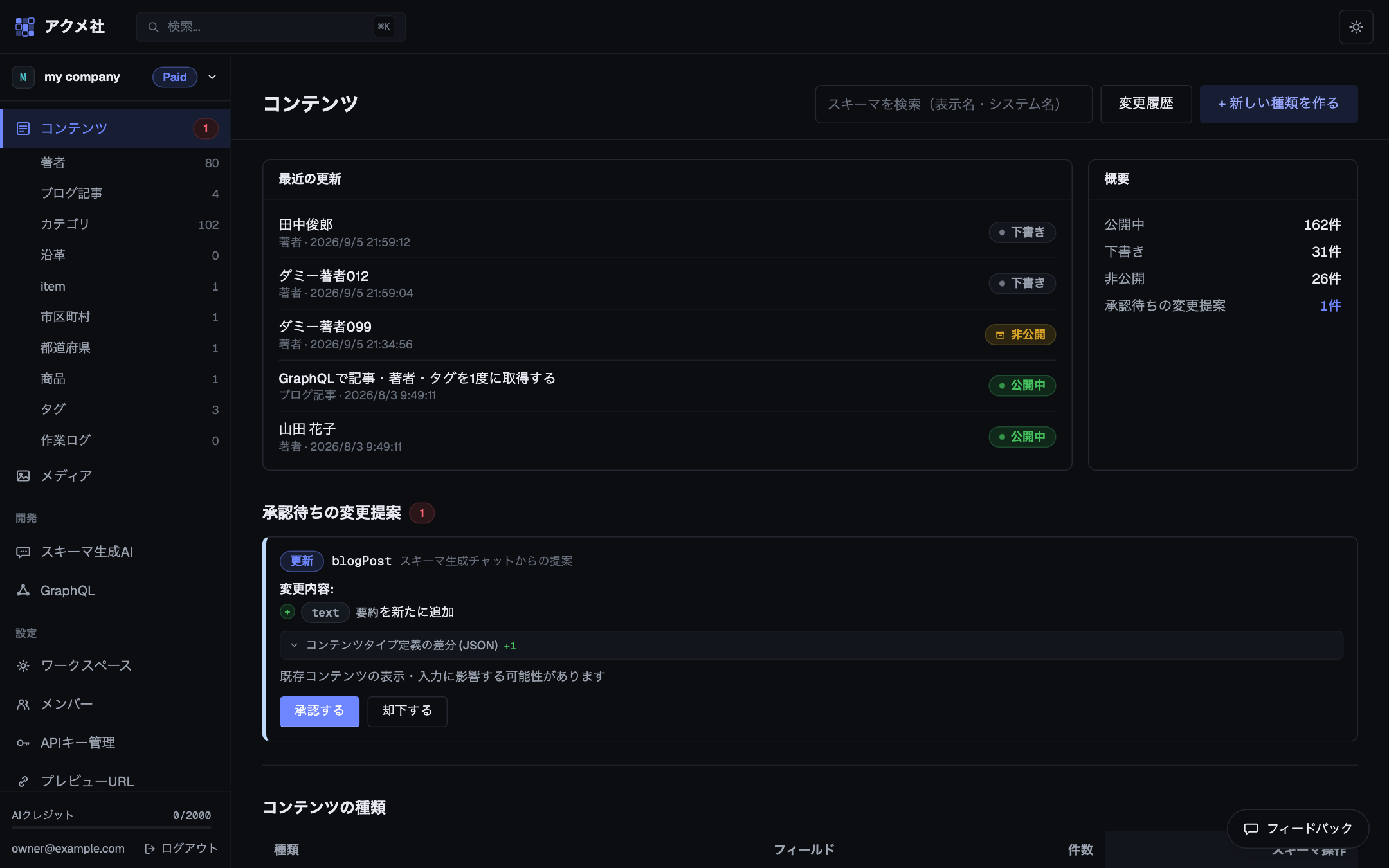Open the ダミー著者099 update row

667,334
